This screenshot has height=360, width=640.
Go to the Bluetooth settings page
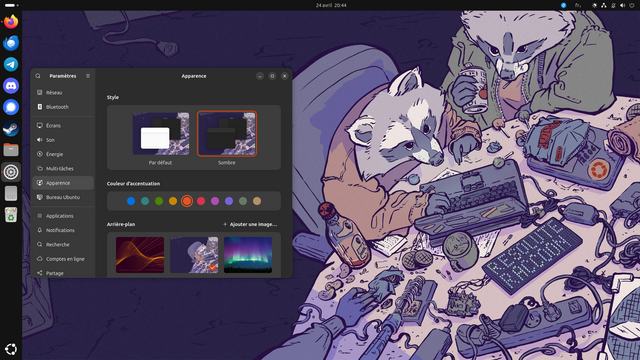pyautogui.click(x=63, y=107)
